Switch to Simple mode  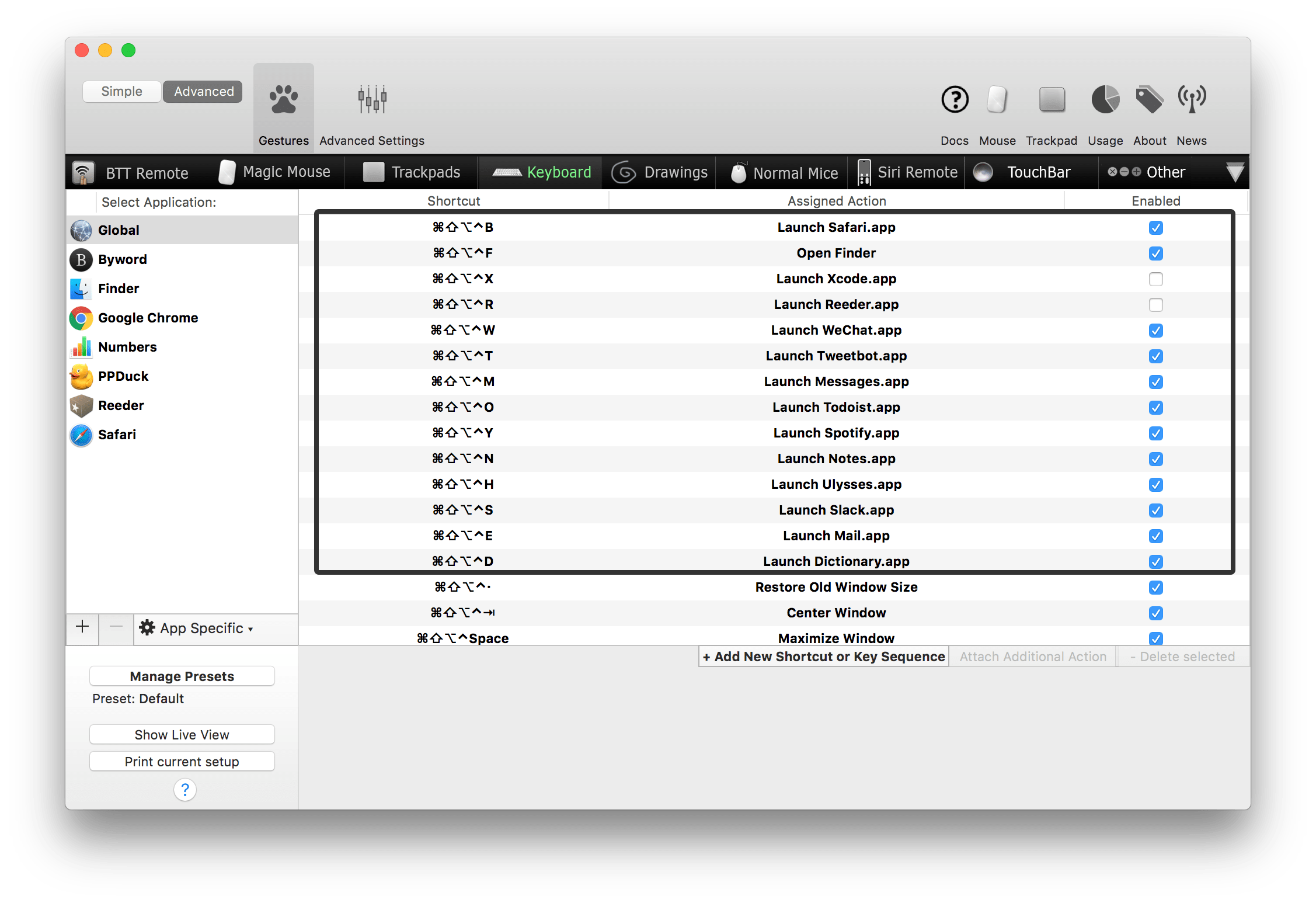click(121, 92)
